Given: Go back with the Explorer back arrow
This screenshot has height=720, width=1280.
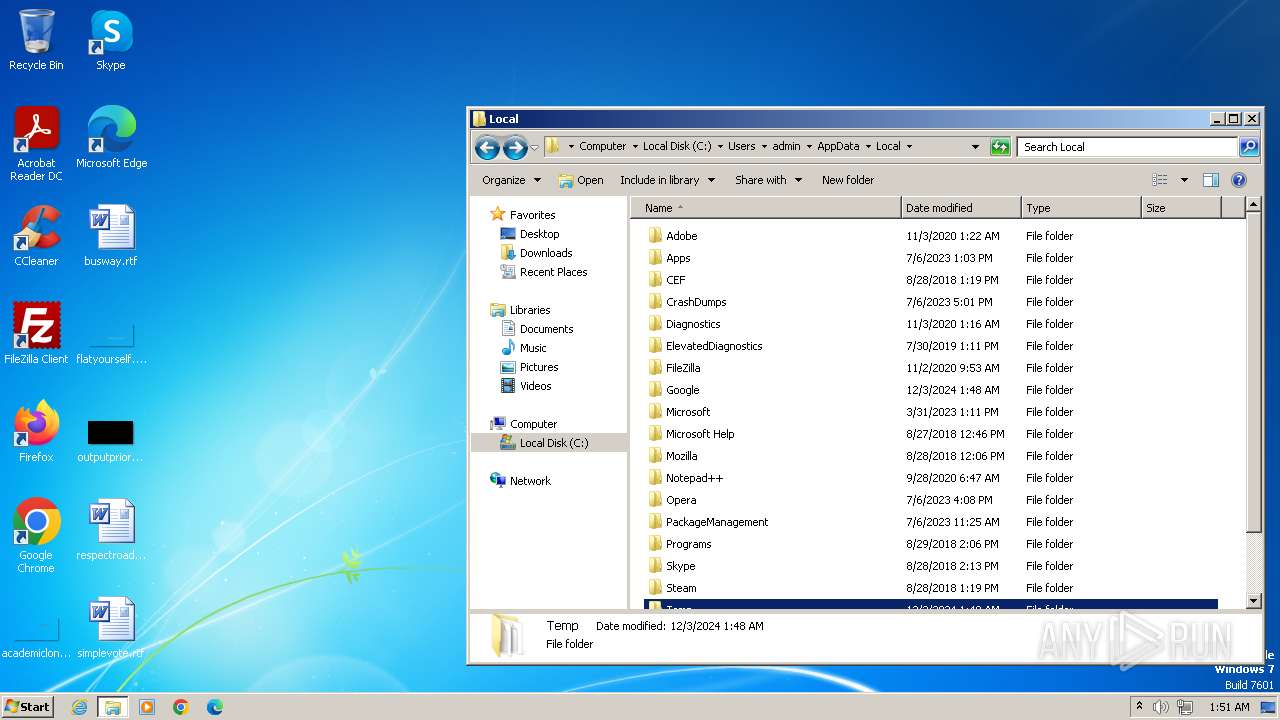Looking at the screenshot, I should 487,148.
